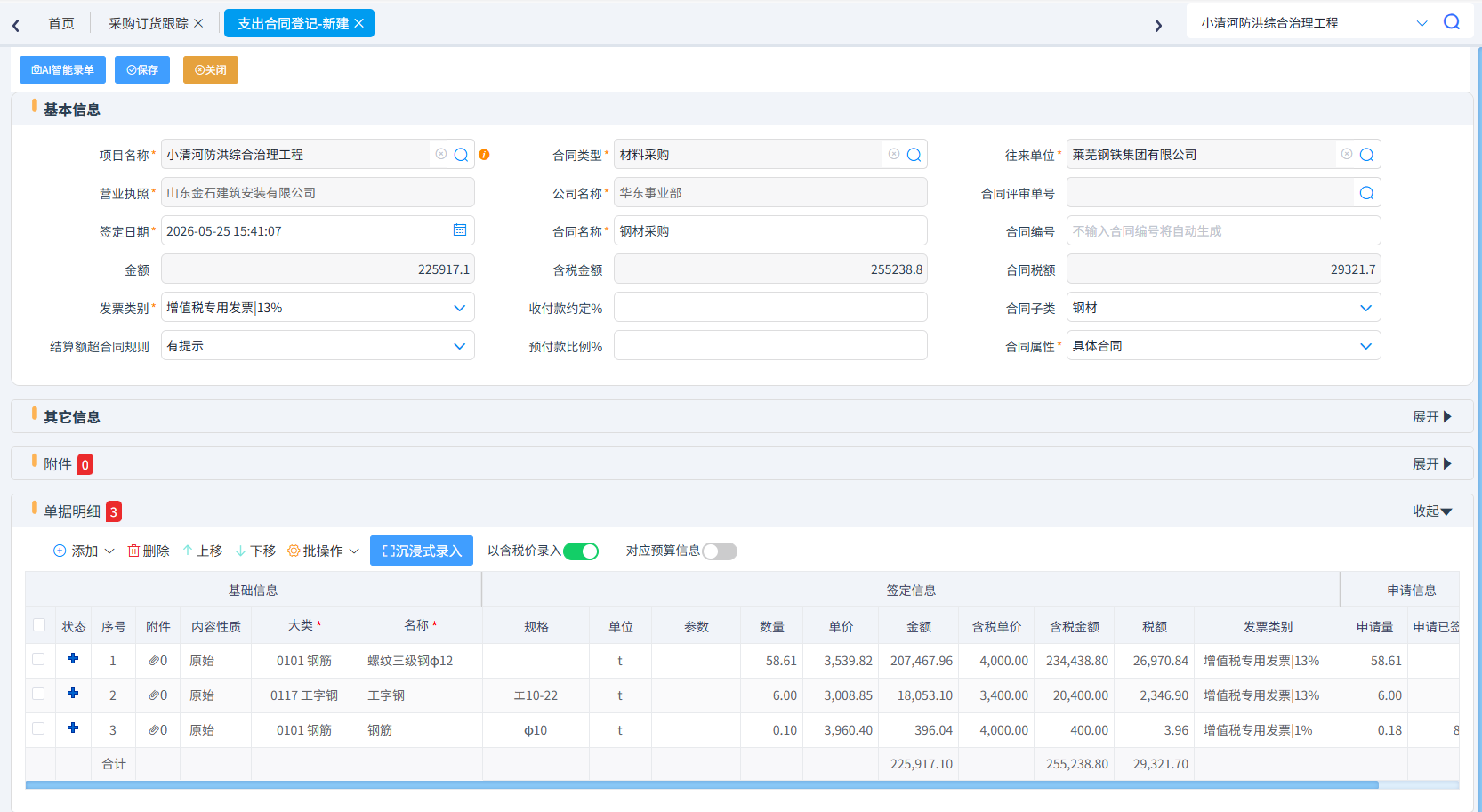
Task: Open search in 合同类型 field
Action: pos(914,155)
